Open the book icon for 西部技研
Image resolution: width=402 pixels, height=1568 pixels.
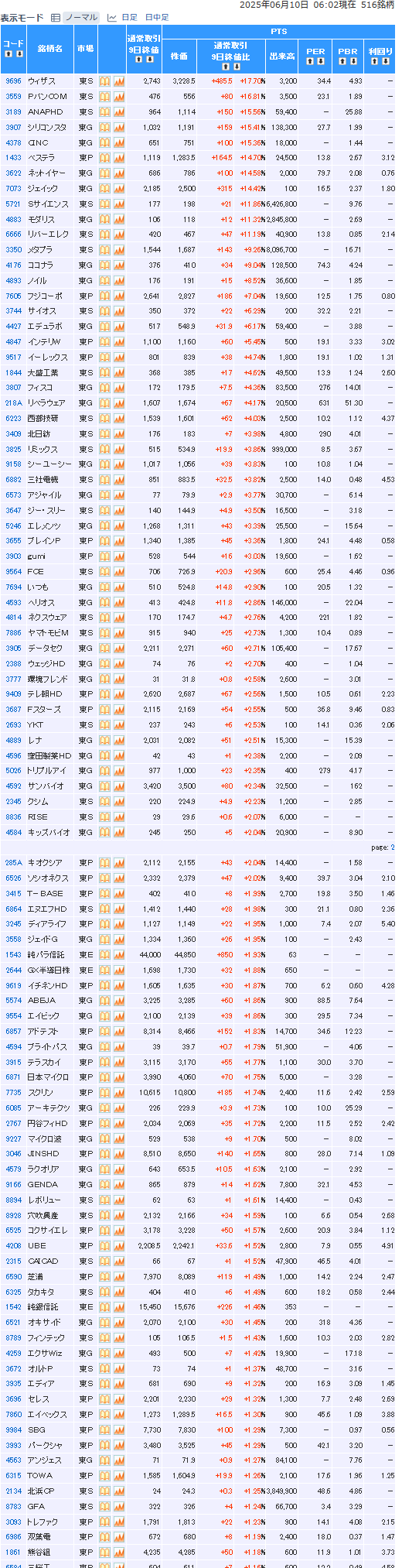104,419
